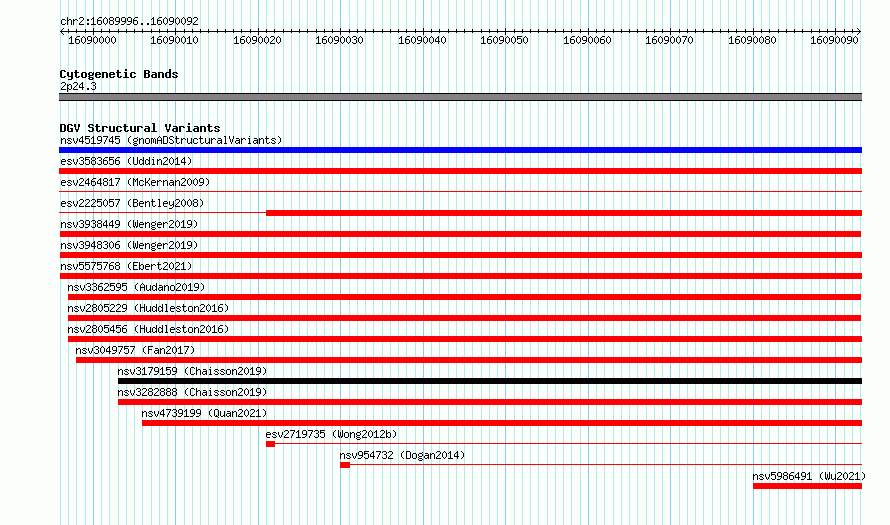
Task: Select the esv2719735 (Wong2012b) label
Action: (331, 434)
